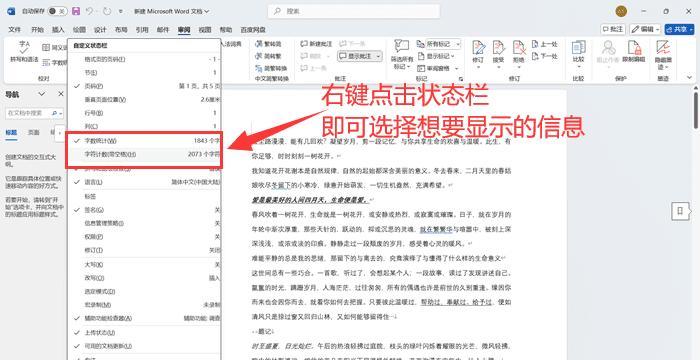Click the Redo icon in title bar

[107, 11]
